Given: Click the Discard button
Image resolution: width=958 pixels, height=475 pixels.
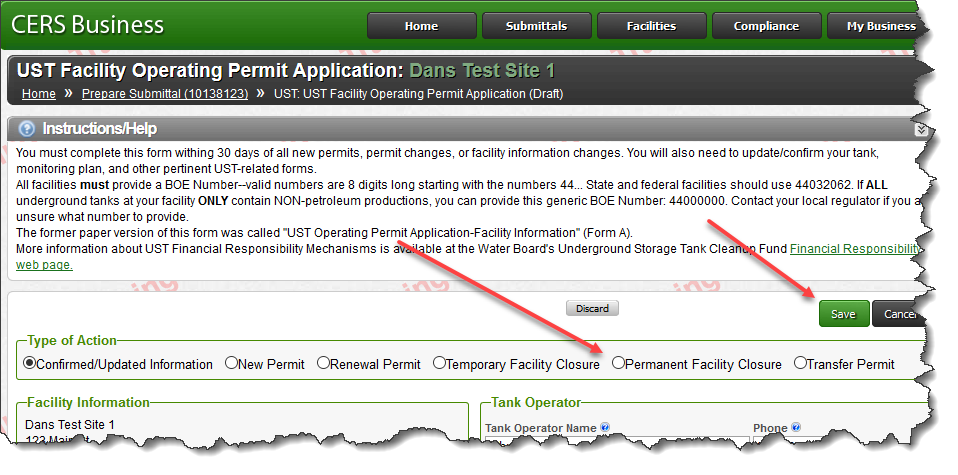Looking at the screenshot, I should pyautogui.click(x=592, y=308).
